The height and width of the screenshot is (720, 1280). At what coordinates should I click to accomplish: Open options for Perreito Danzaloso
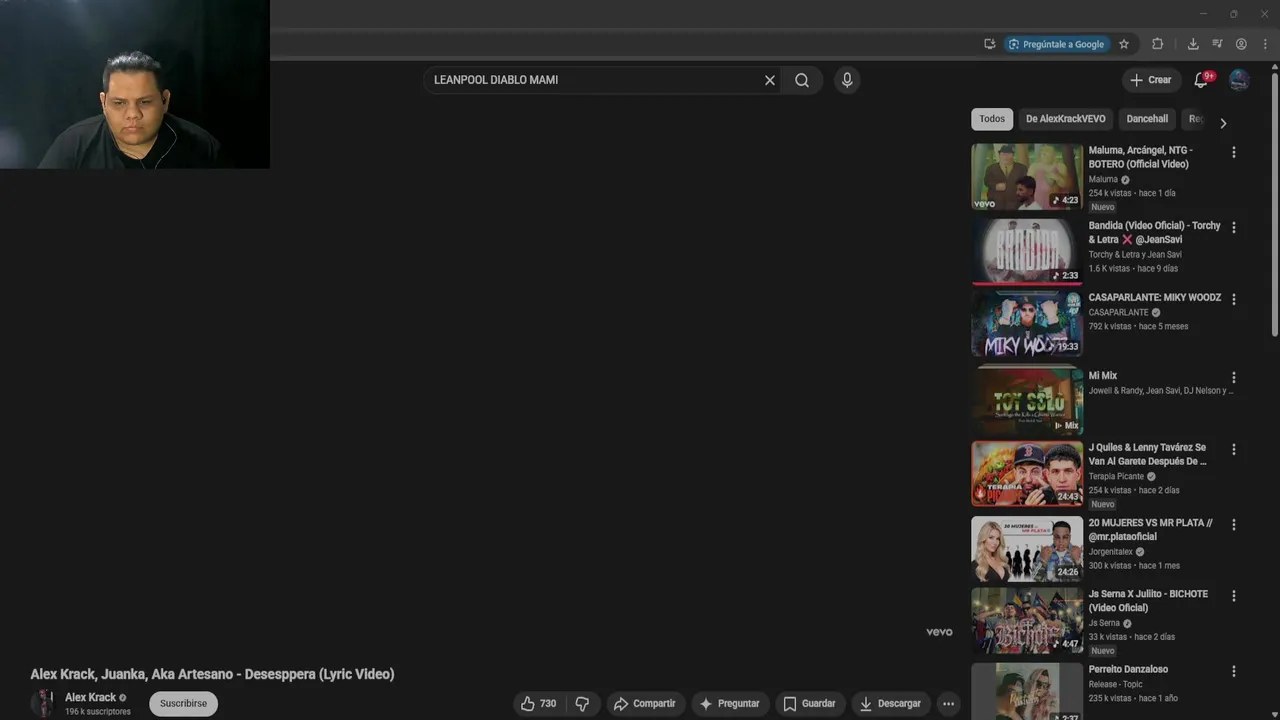[x=1233, y=671]
